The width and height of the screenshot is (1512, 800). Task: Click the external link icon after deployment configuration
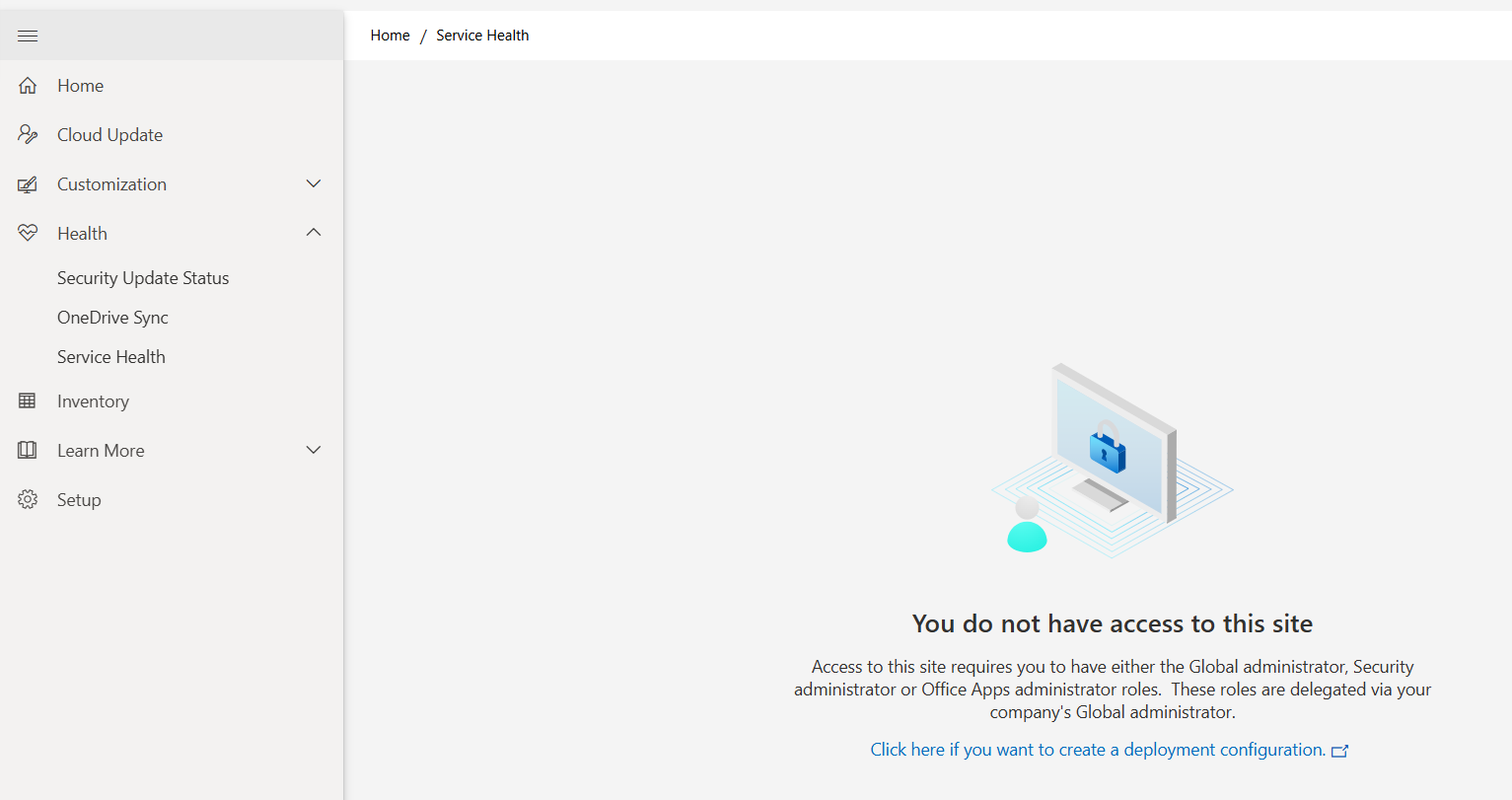(x=1339, y=751)
